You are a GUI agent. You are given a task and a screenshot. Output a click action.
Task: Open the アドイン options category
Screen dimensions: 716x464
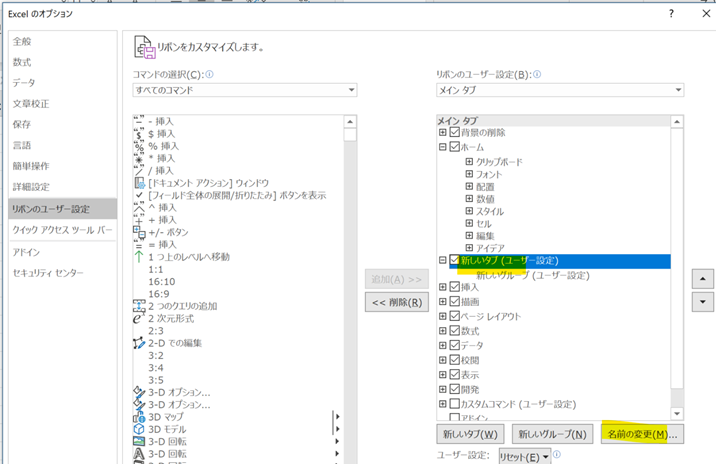point(63,252)
